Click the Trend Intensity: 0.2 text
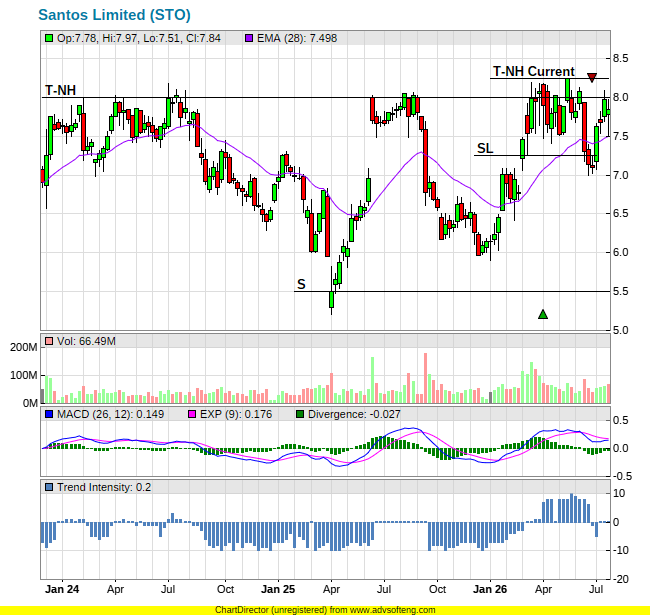 click(104, 487)
